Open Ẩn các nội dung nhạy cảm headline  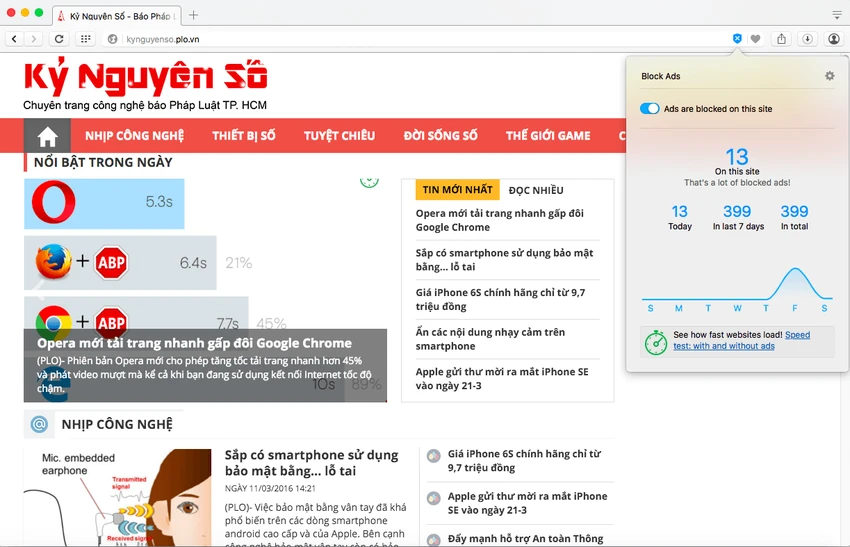point(490,339)
